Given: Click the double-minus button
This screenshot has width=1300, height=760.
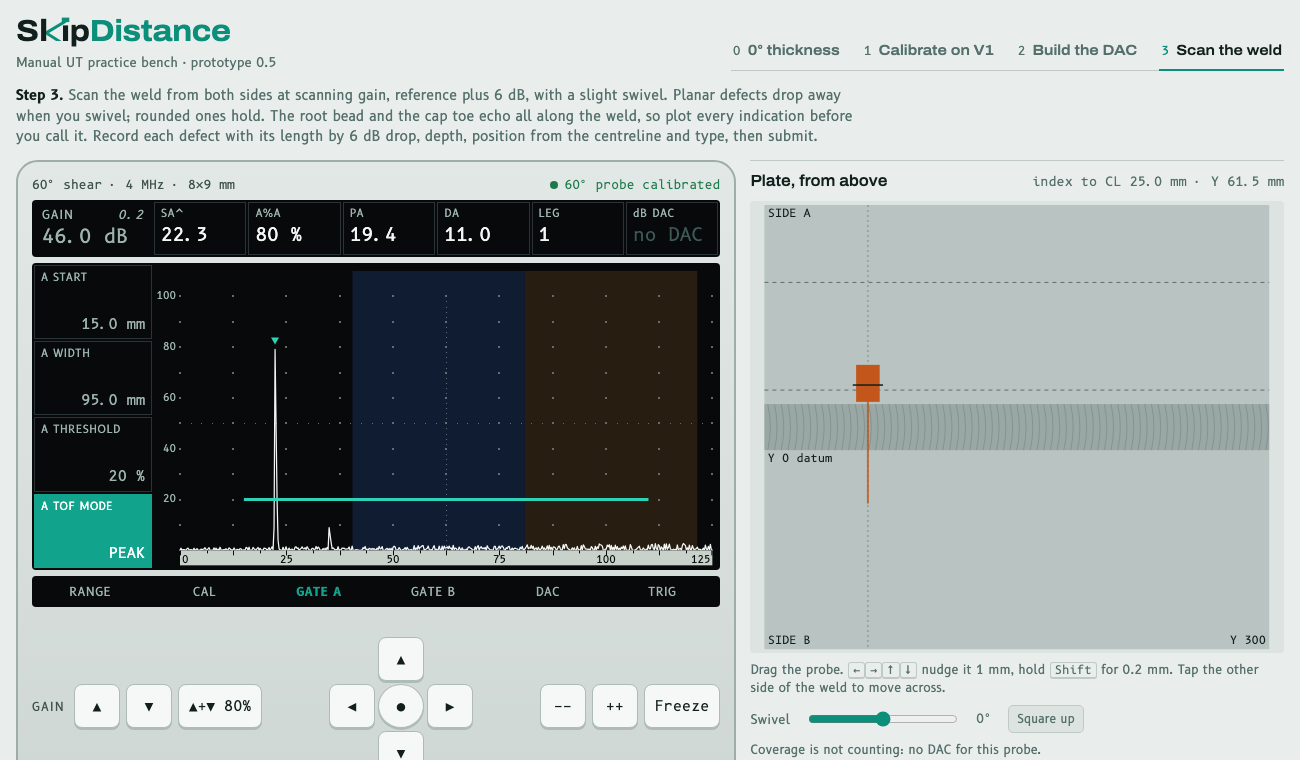Looking at the screenshot, I should point(563,706).
